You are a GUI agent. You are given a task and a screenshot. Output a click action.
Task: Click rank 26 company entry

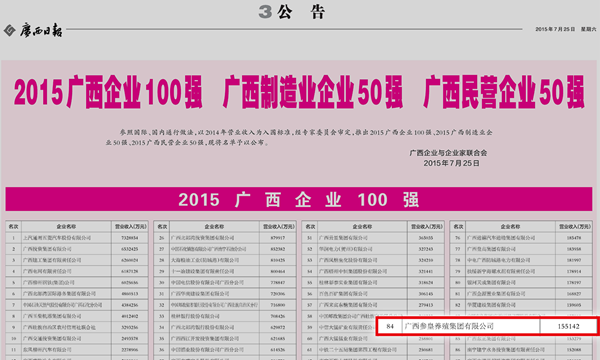pos(202,238)
